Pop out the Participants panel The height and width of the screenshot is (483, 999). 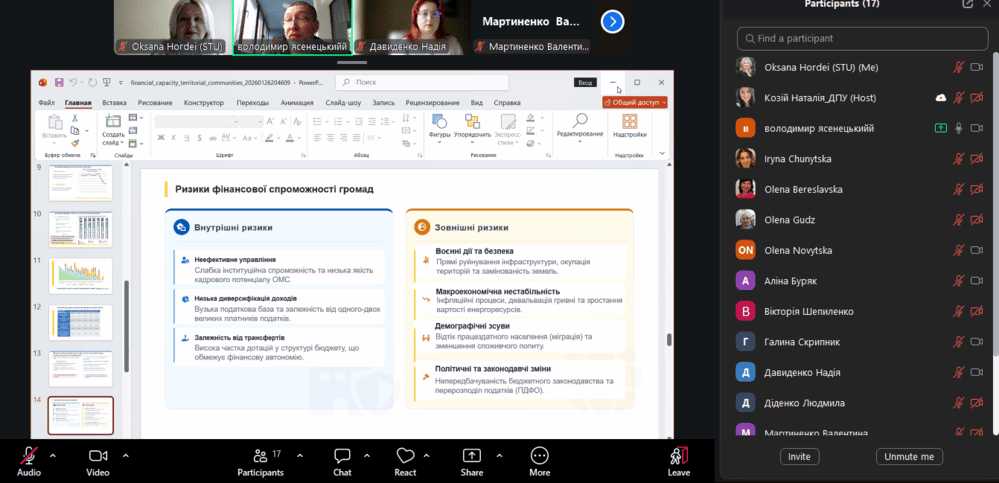click(x=967, y=4)
